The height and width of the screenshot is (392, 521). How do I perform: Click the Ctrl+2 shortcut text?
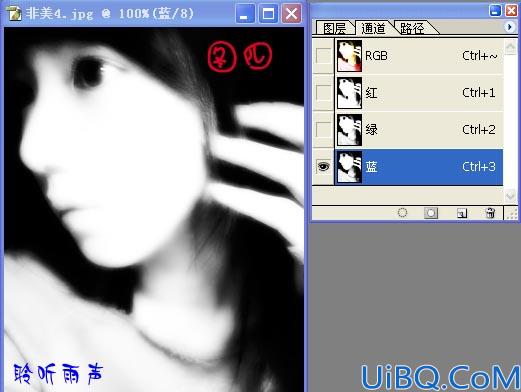point(479,129)
